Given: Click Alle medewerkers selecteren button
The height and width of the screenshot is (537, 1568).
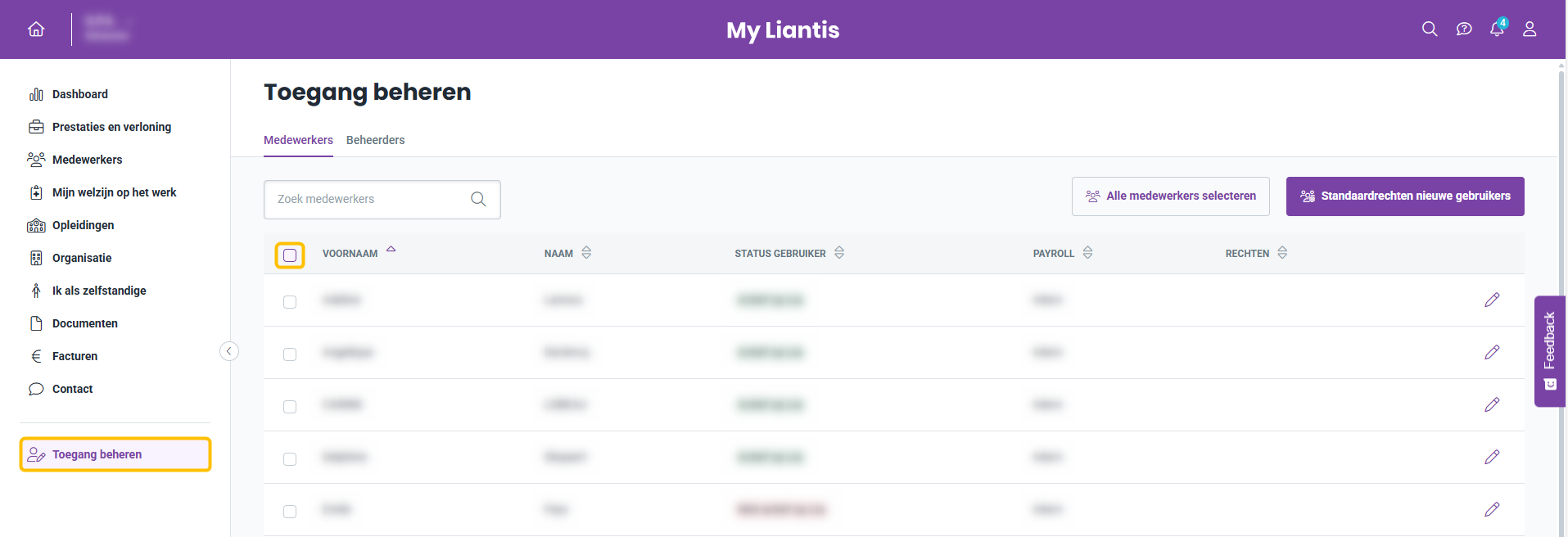Looking at the screenshot, I should pos(1171,196).
